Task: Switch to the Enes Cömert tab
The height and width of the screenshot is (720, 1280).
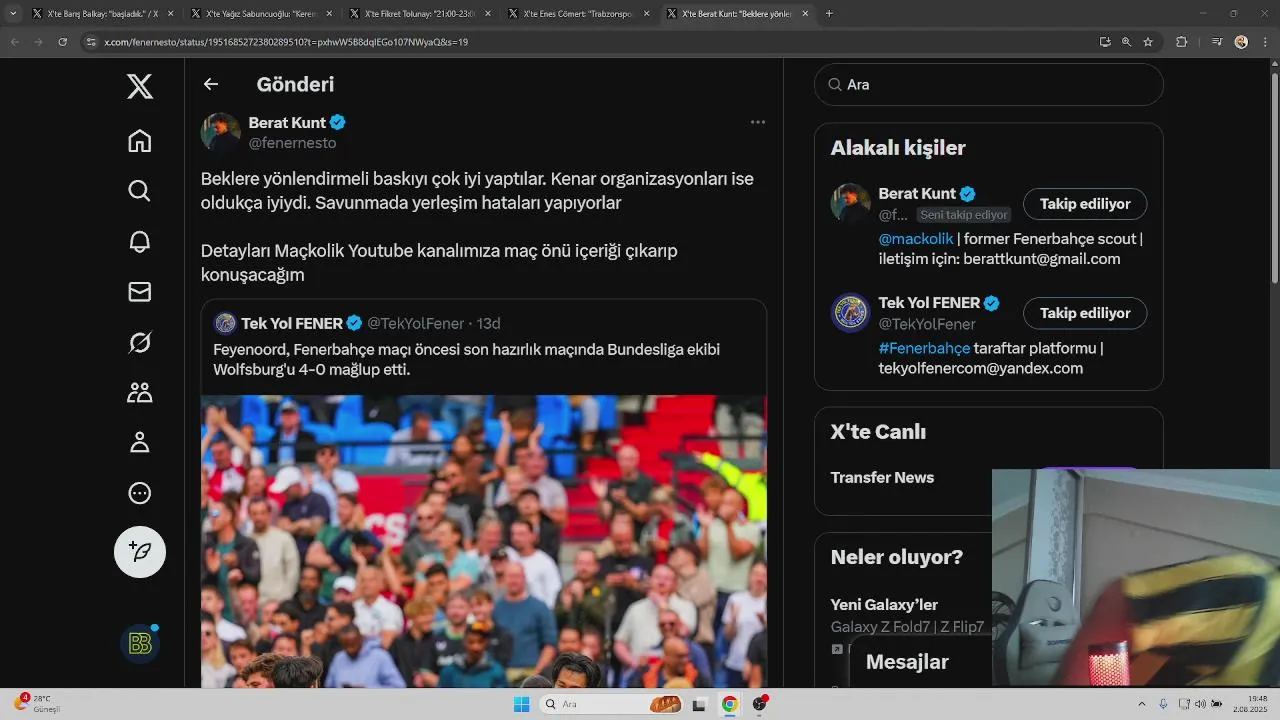Action: (x=579, y=14)
